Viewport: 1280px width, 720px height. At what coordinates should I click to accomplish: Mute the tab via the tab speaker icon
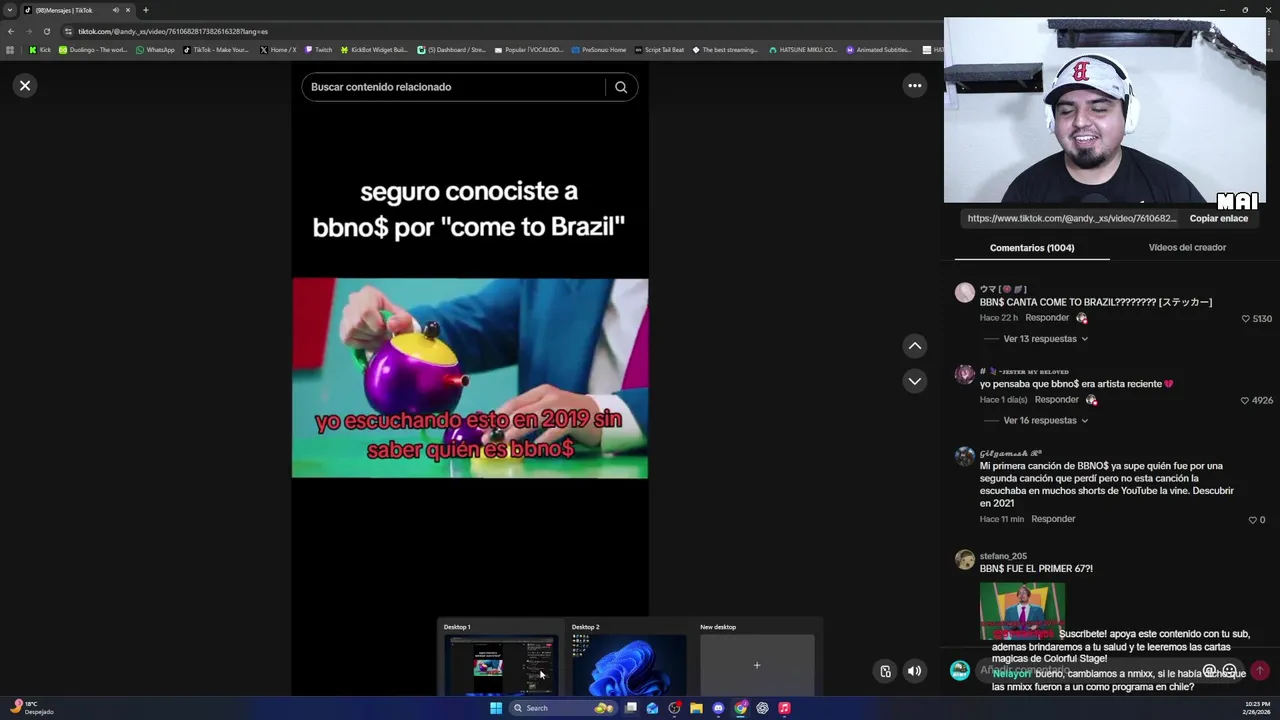click(x=115, y=10)
